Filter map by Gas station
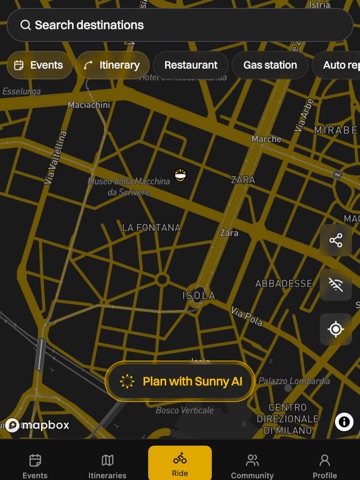 (270, 65)
